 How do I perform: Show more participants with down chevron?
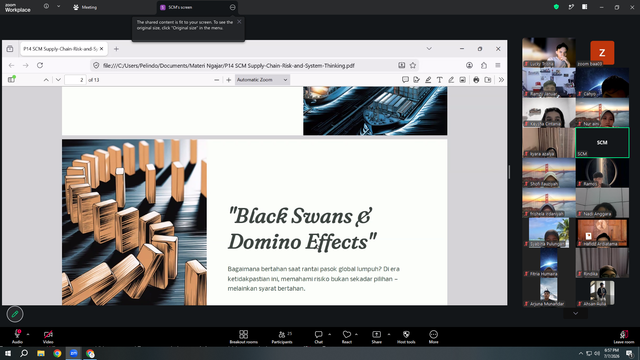pyautogui.click(x=576, y=313)
